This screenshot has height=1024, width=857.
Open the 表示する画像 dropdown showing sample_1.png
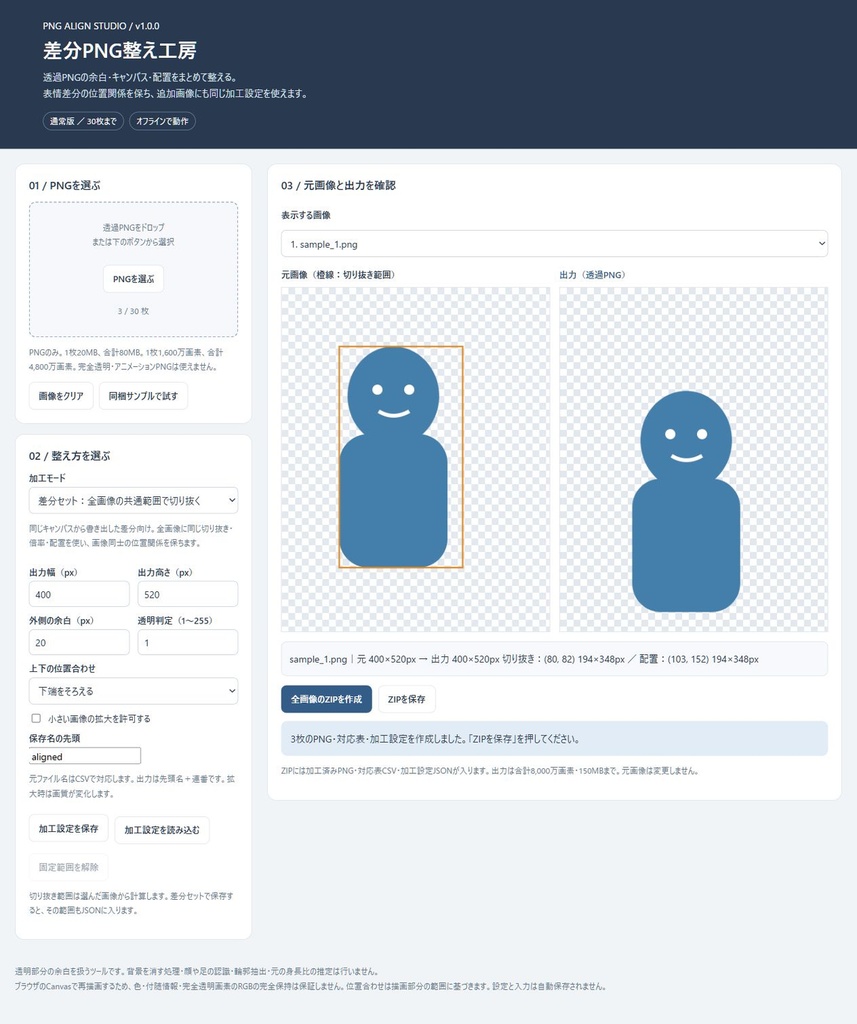click(x=555, y=244)
